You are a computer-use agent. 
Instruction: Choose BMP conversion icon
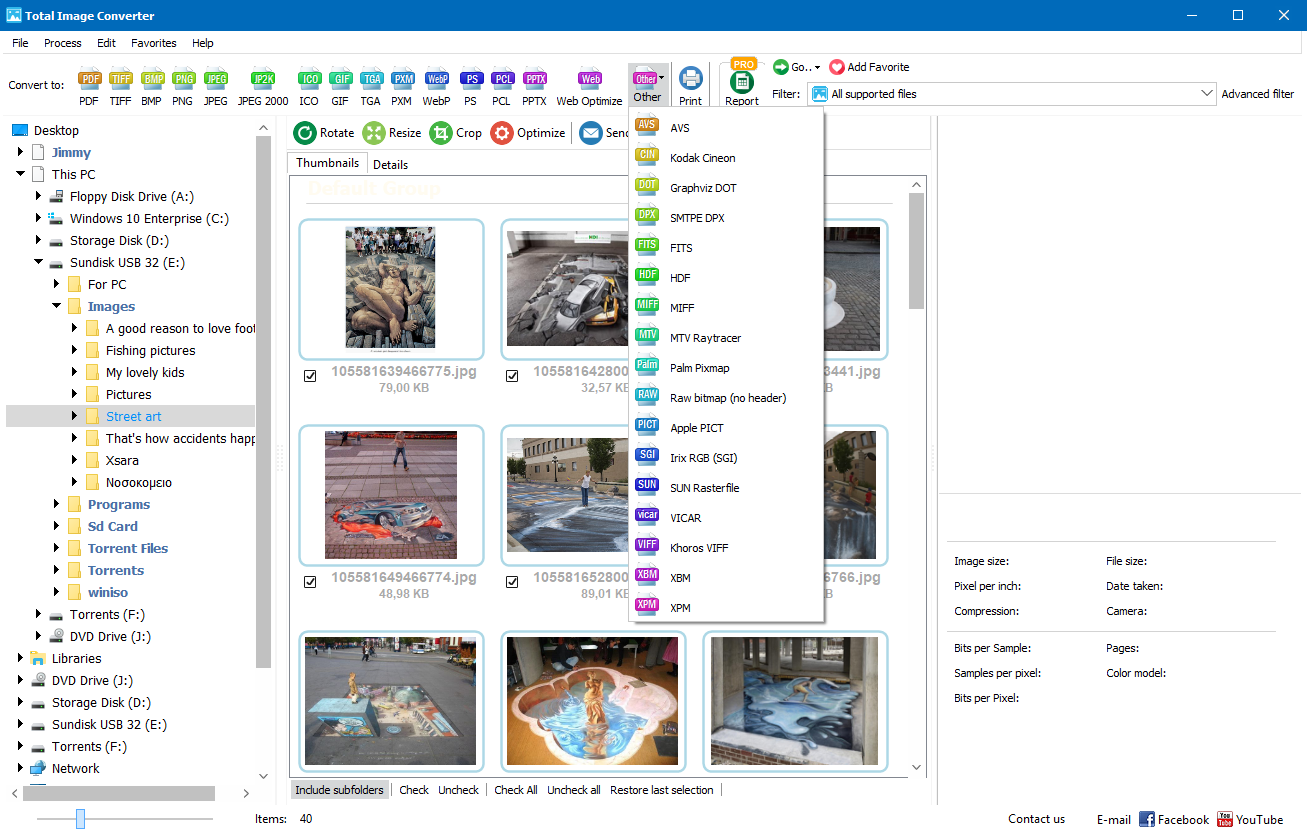pyautogui.click(x=151, y=87)
